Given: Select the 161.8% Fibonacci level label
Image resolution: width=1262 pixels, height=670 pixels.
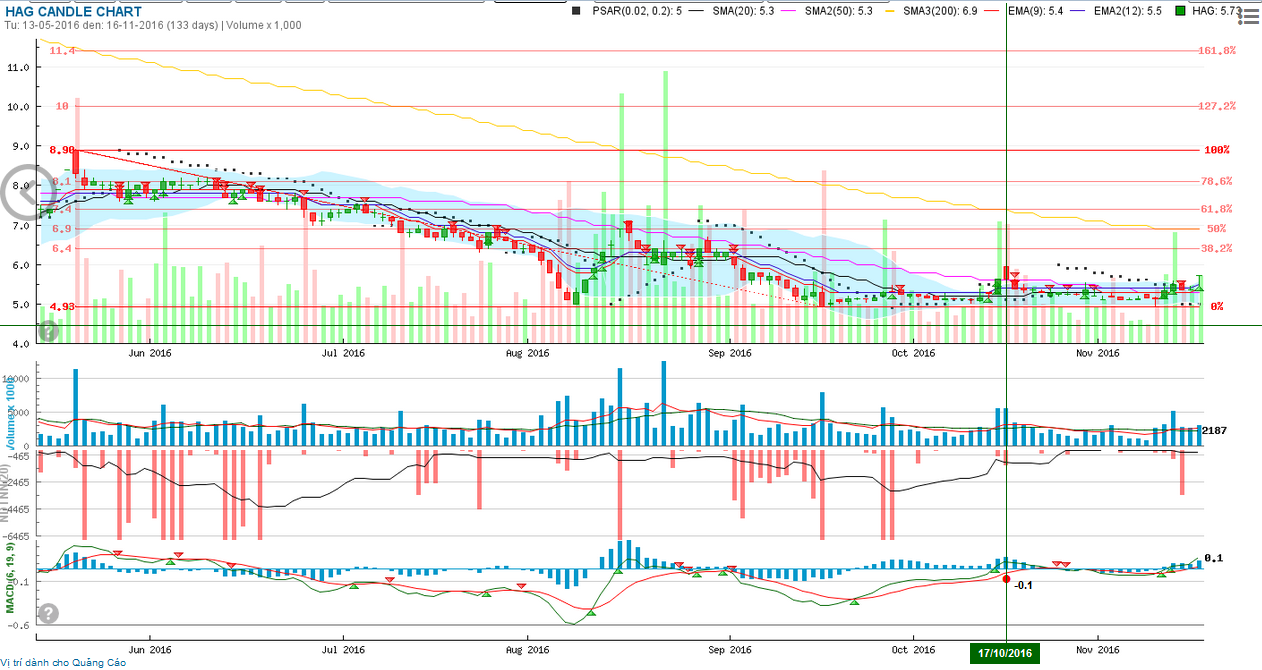Looking at the screenshot, I should coord(1217,50).
